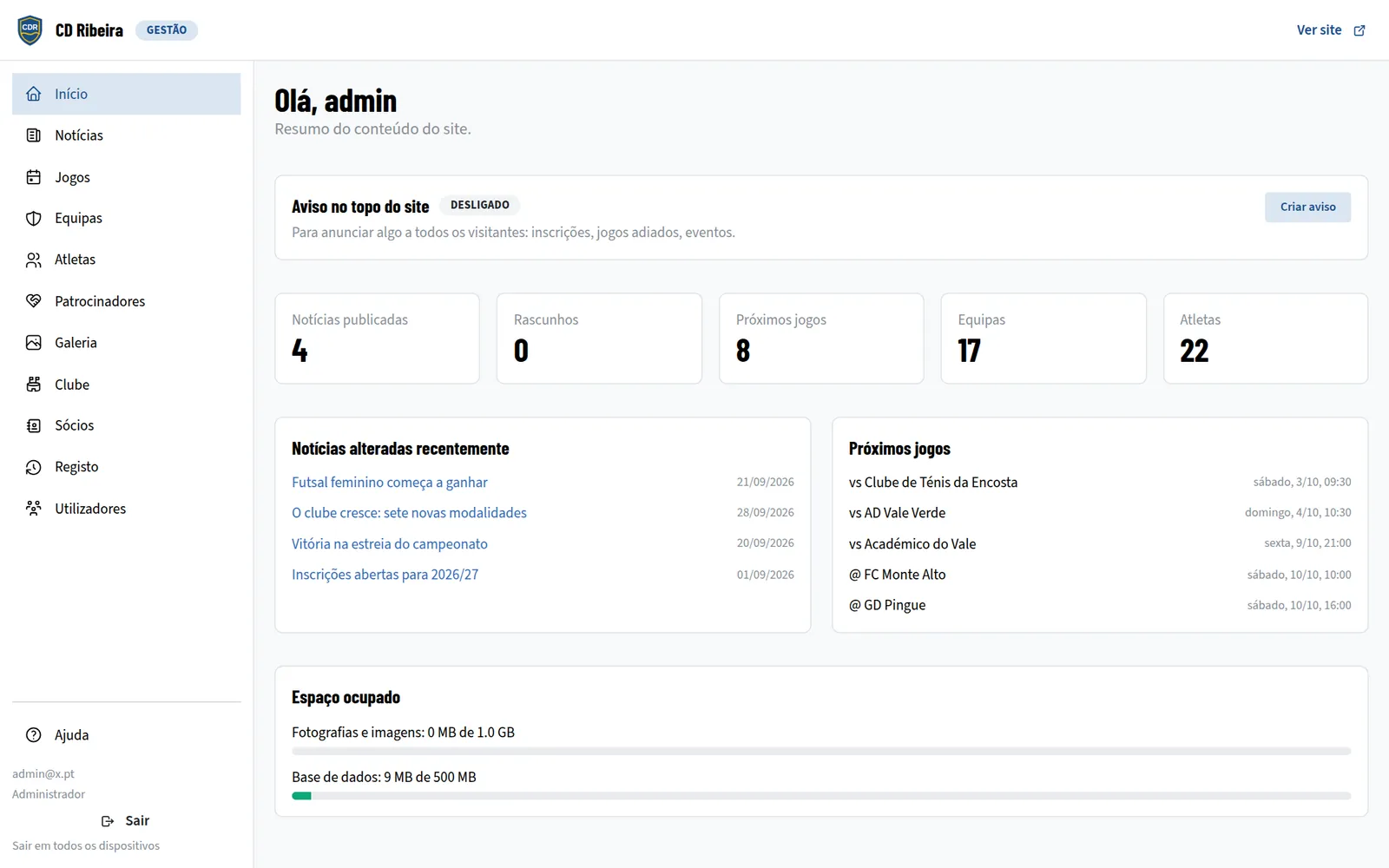Open Inscrições abertas para 2026/27
The width and height of the screenshot is (1389, 868).
tap(385, 575)
